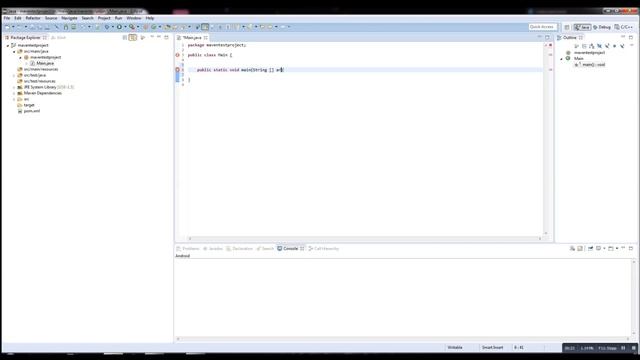Select pom.xml file

pos(31,111)
